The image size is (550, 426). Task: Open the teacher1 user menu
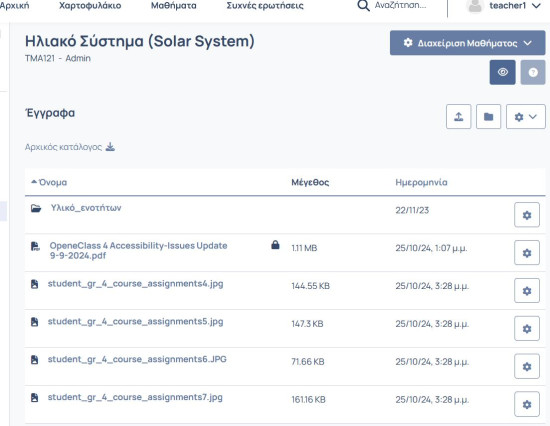[x=503, y=6]
